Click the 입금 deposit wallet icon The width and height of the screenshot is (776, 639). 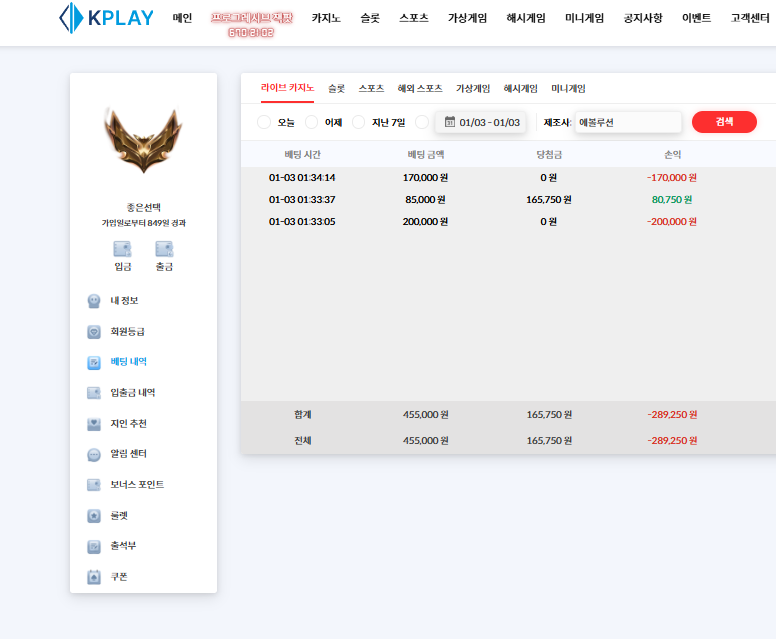click(x=122, y=249)
